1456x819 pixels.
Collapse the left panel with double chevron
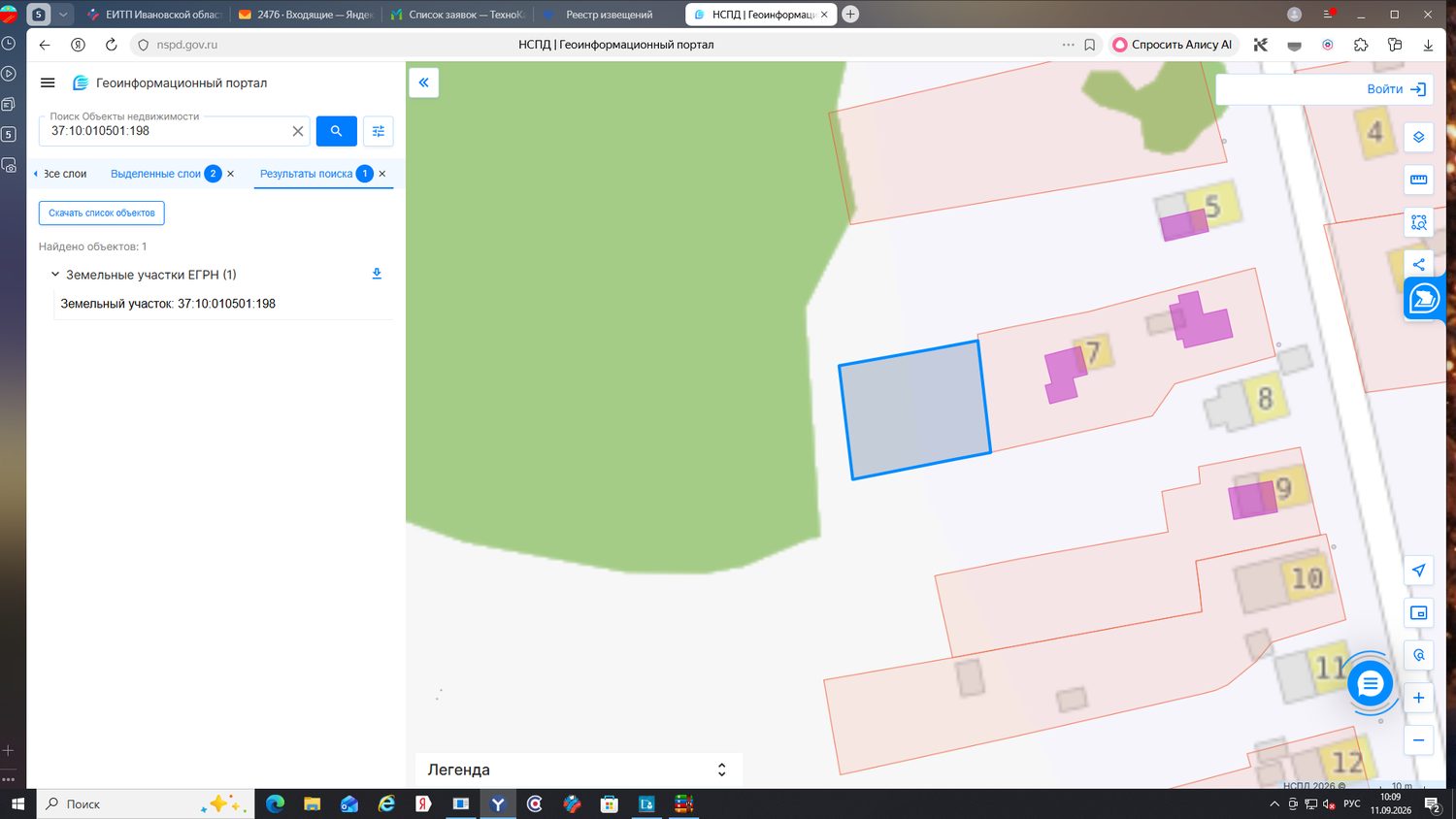(423, 82)
